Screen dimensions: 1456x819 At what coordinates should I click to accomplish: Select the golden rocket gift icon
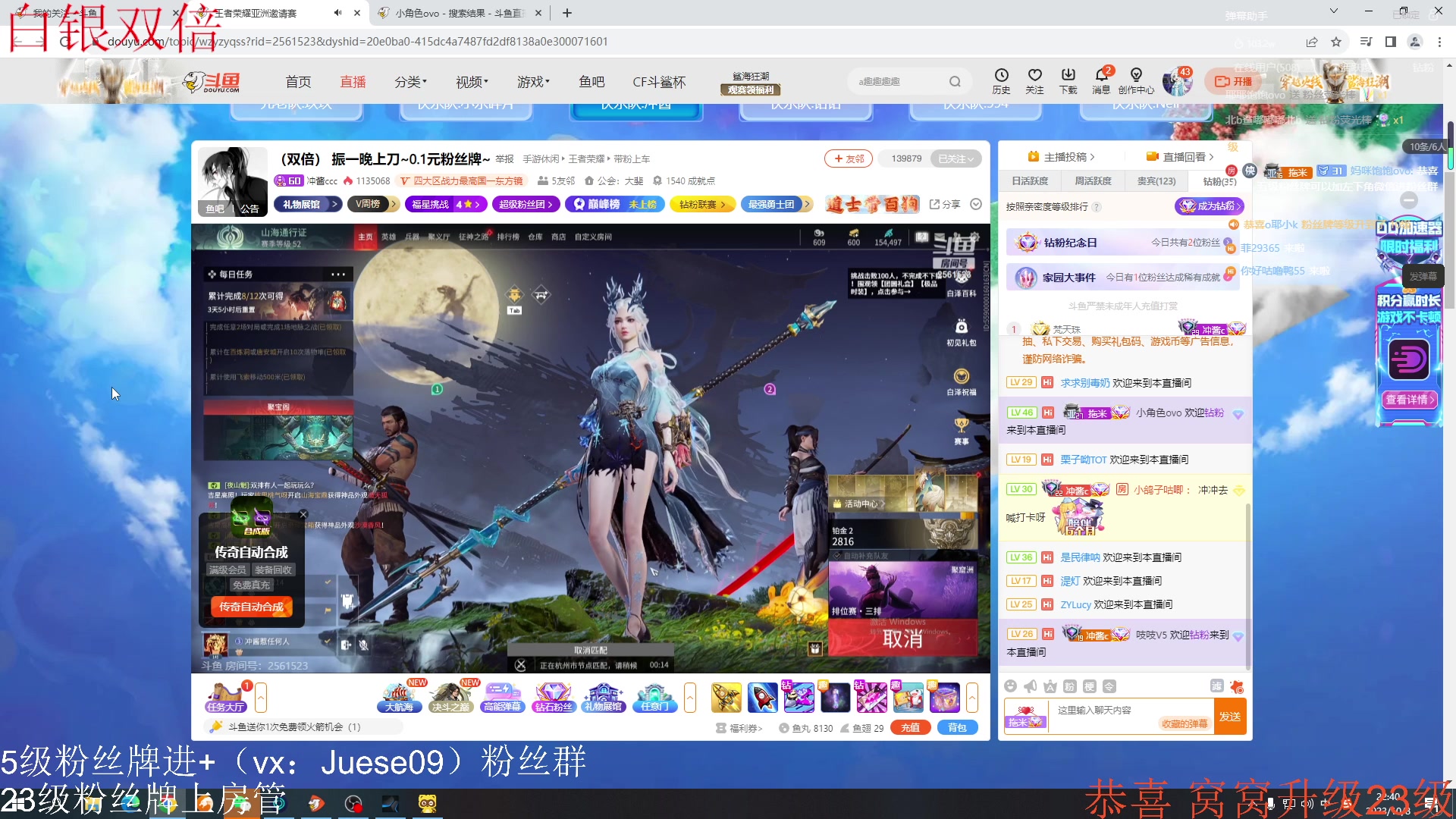click(x=726, y=697)
